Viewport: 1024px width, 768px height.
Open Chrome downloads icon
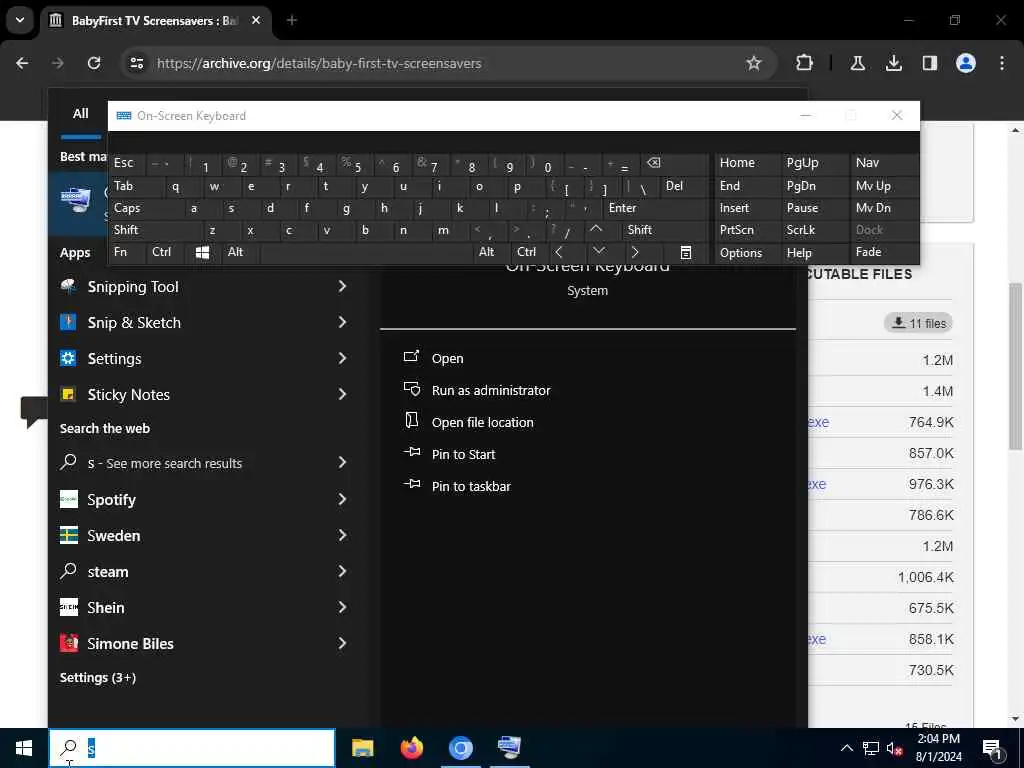[x=893, y=63]
